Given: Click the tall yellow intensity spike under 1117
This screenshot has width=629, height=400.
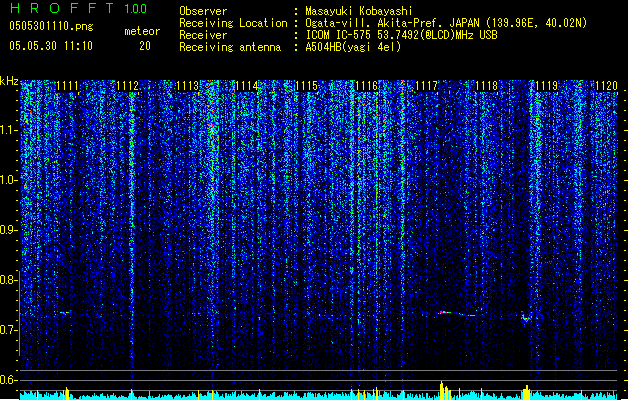Looking at the screenshot, I should (442, 390).
